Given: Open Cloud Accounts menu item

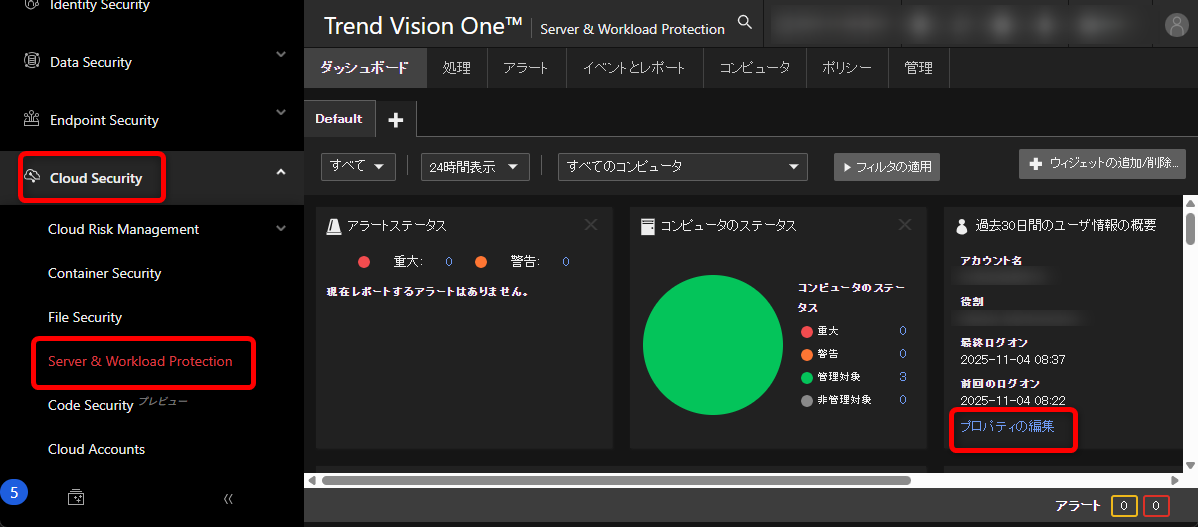Looking at the screenshot, I should click(96, 449).
